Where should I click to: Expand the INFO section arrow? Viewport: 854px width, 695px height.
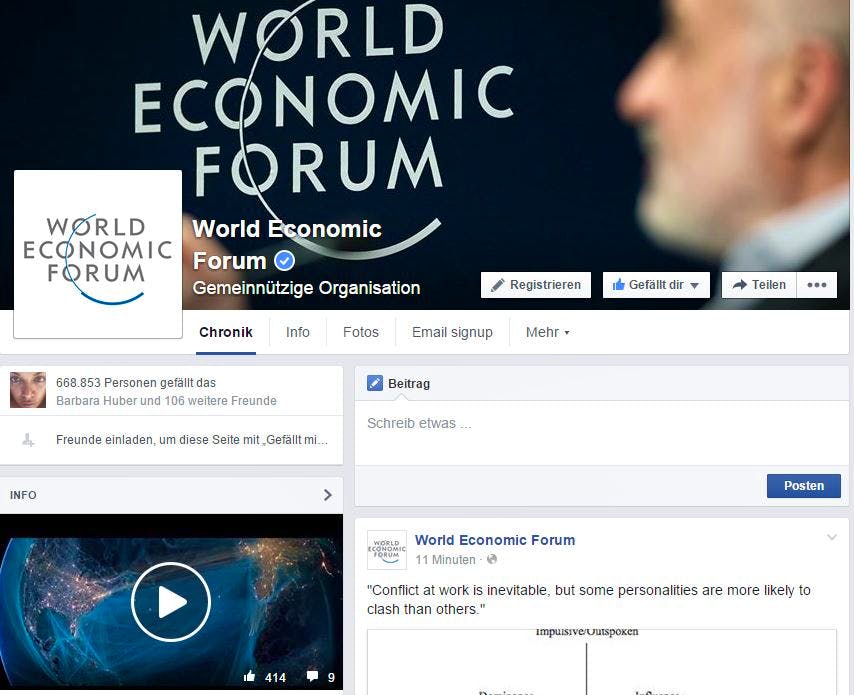pos(327,495)
